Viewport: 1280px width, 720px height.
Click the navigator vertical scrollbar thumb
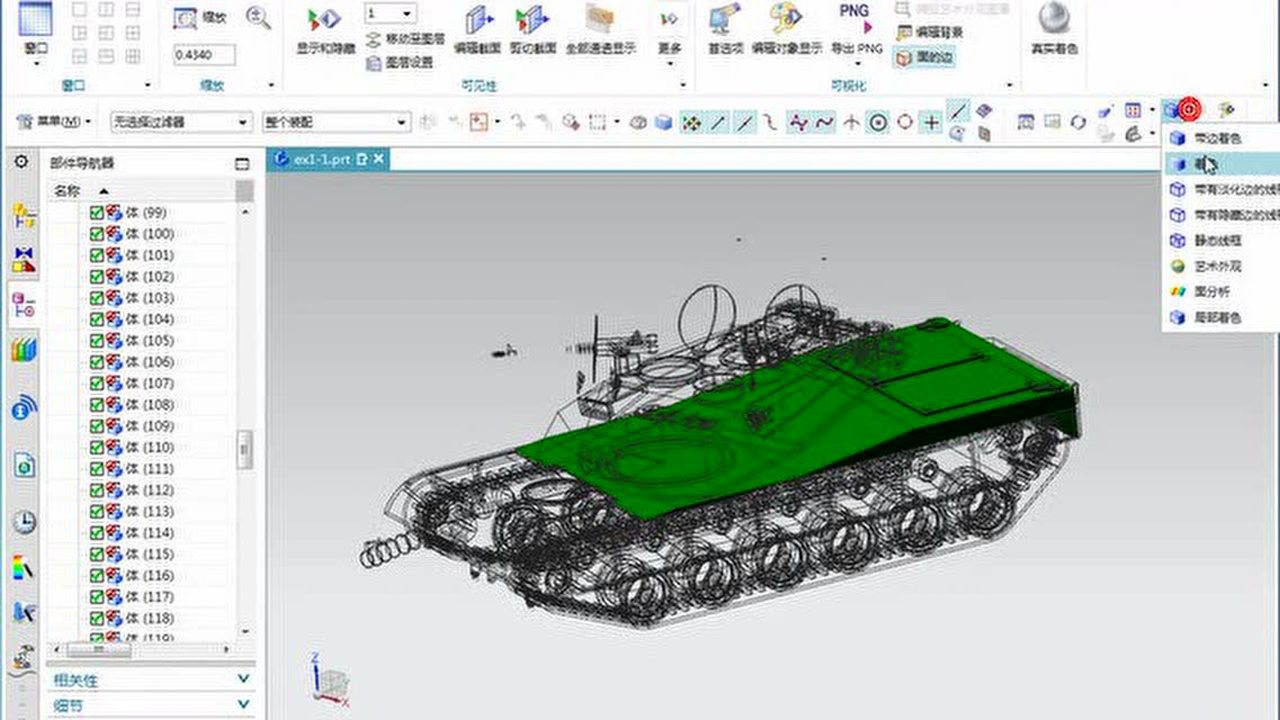245,450
